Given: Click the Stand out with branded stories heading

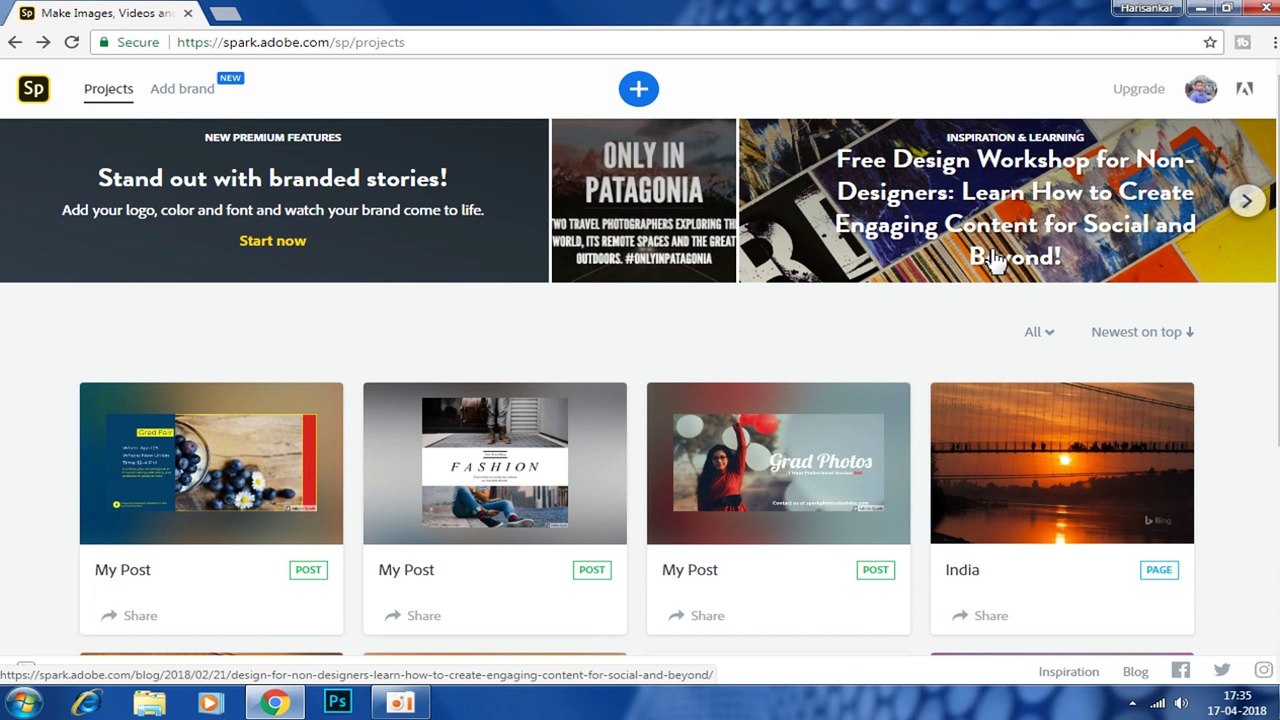Looking at the screenshot, I should point(272,178).
